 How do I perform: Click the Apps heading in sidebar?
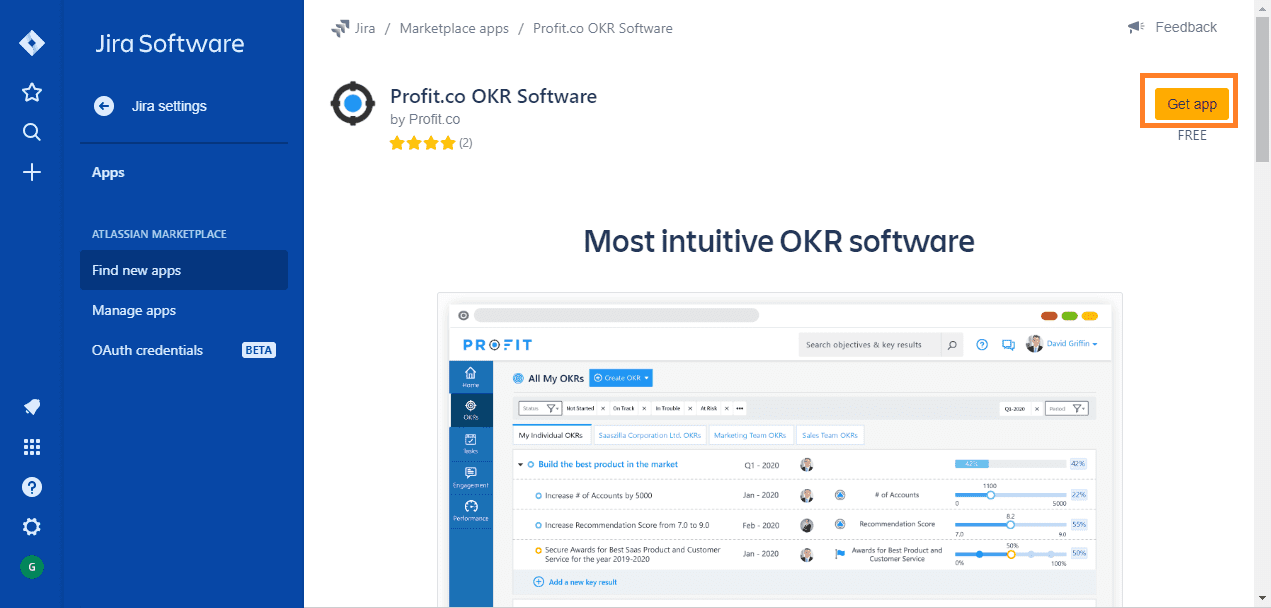[x=108, y=172]
